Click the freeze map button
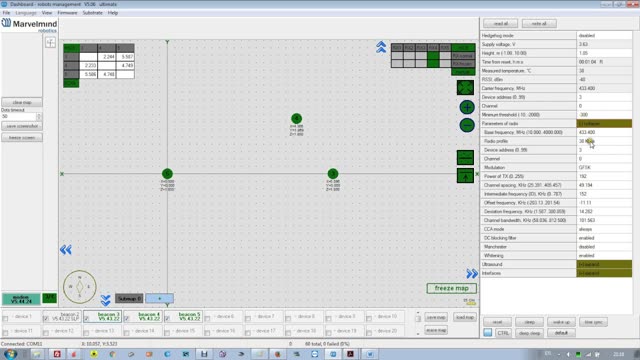 click(451, 288)
